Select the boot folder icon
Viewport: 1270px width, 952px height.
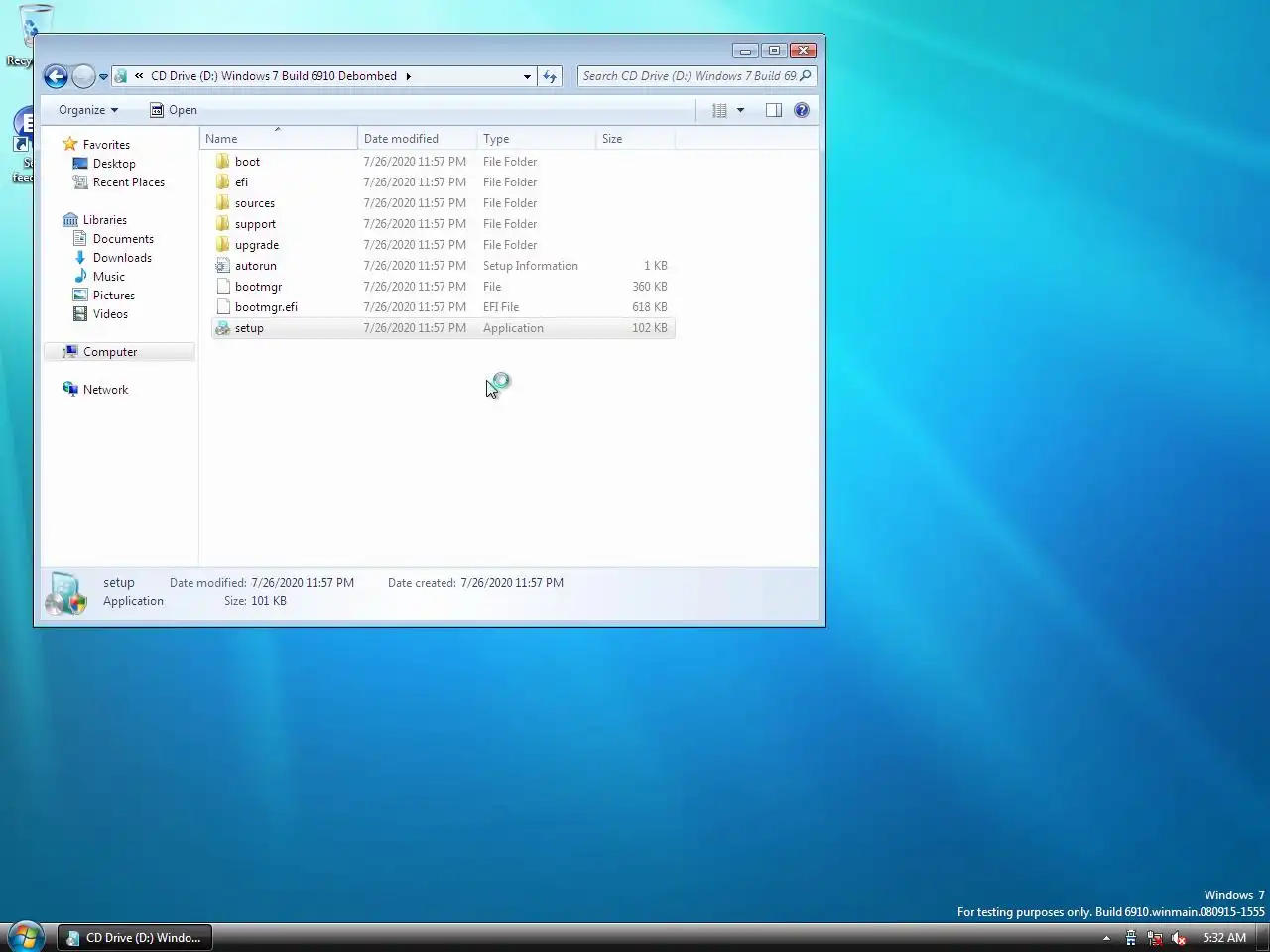[223, 162]
